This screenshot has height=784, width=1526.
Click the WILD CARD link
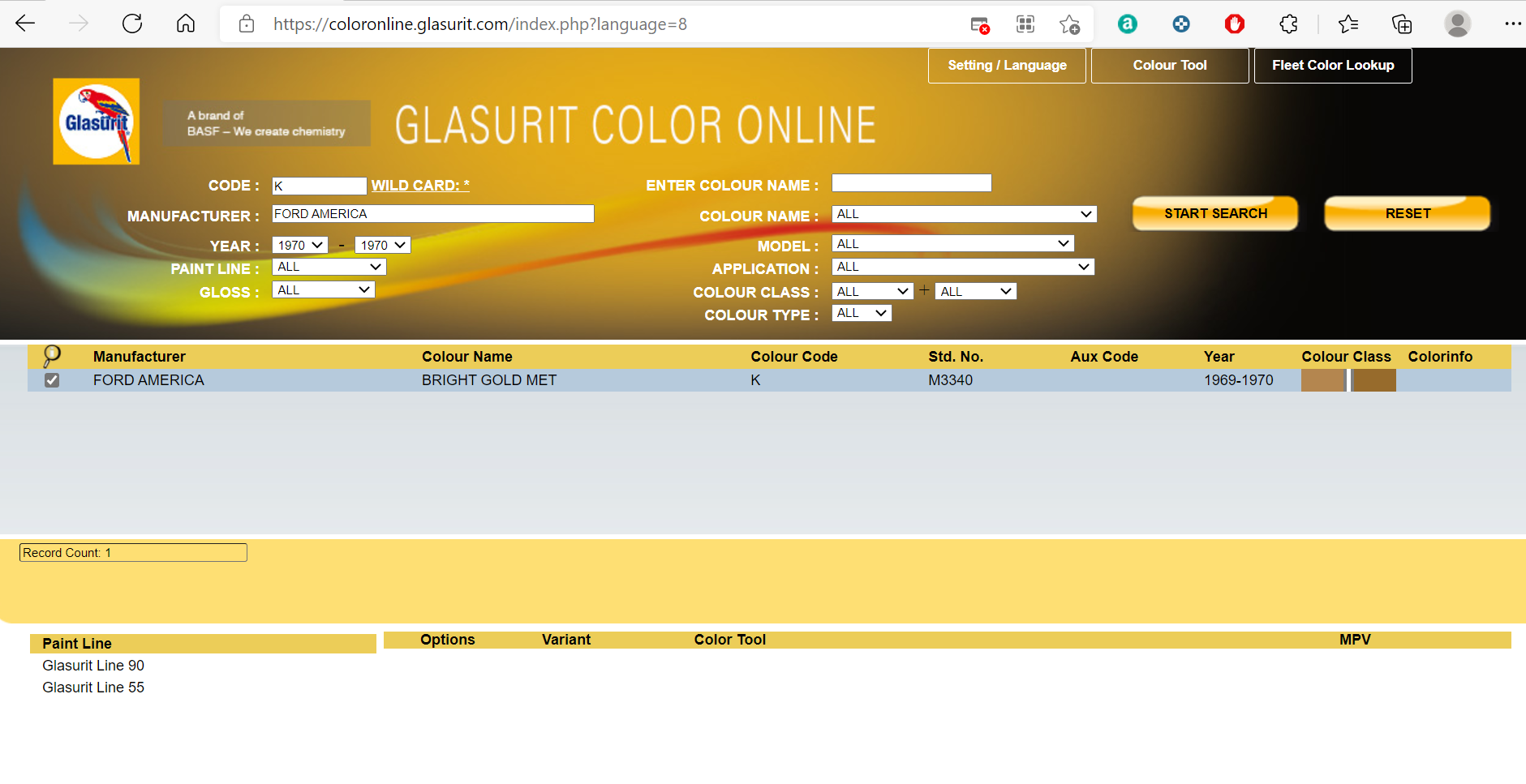pos(420,186)
